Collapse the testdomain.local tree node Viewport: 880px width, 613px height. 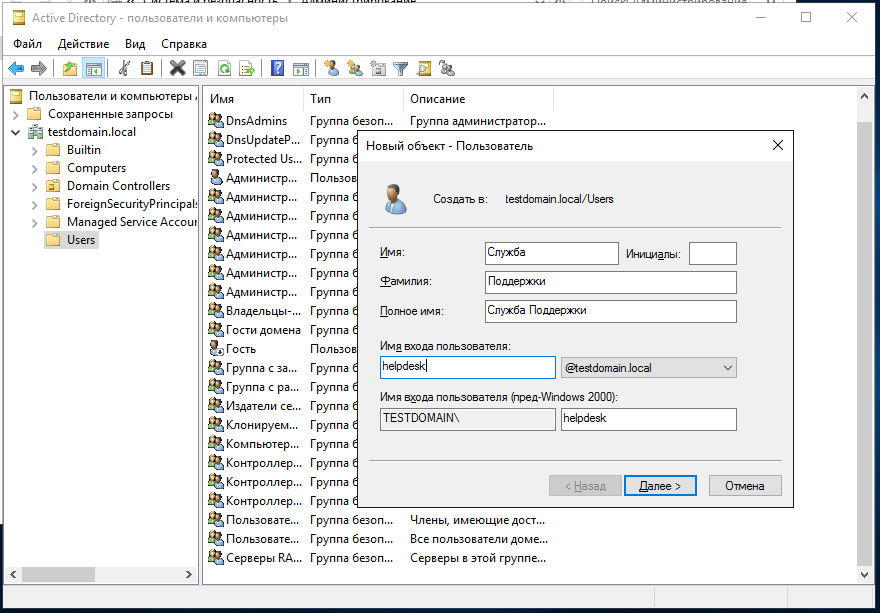(x=15, y=132)
